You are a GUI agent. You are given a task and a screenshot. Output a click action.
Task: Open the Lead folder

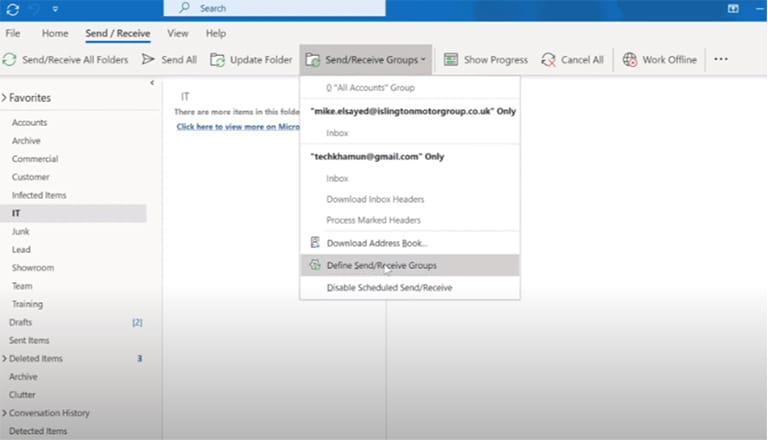[x=21, y=249]
